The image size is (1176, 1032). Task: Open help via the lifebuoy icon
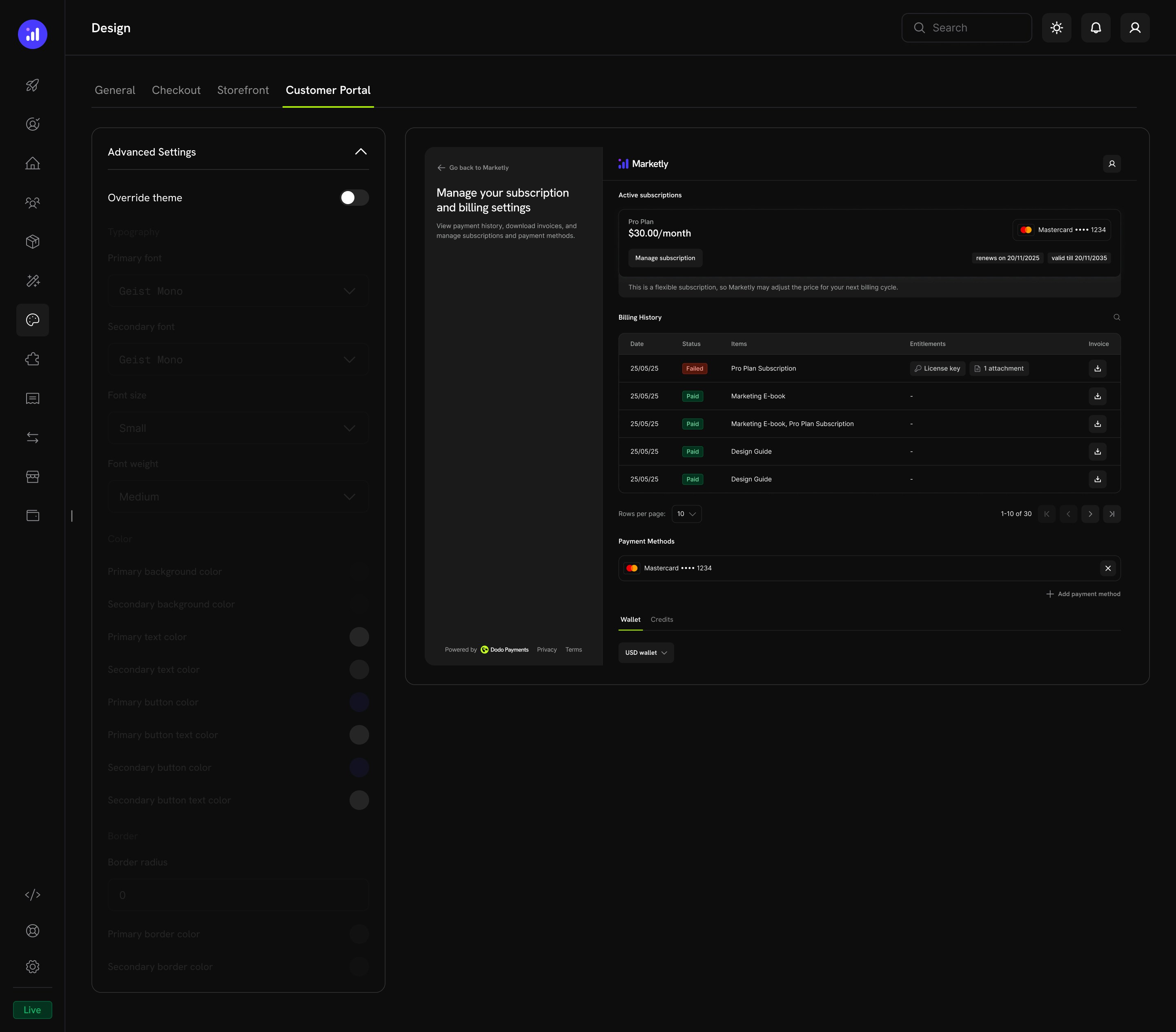coord(32,930)
